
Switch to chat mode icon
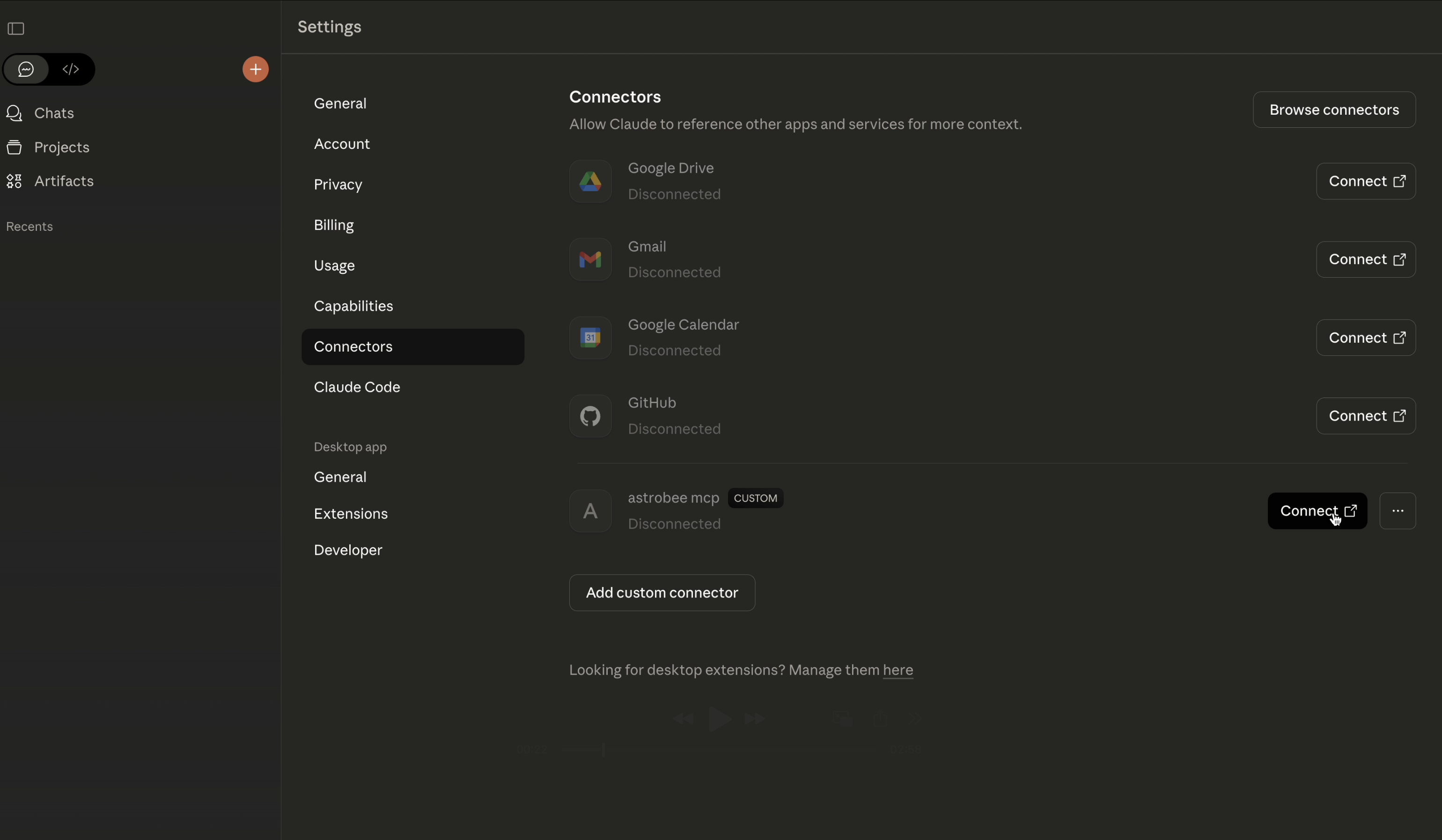coord(26,69)
